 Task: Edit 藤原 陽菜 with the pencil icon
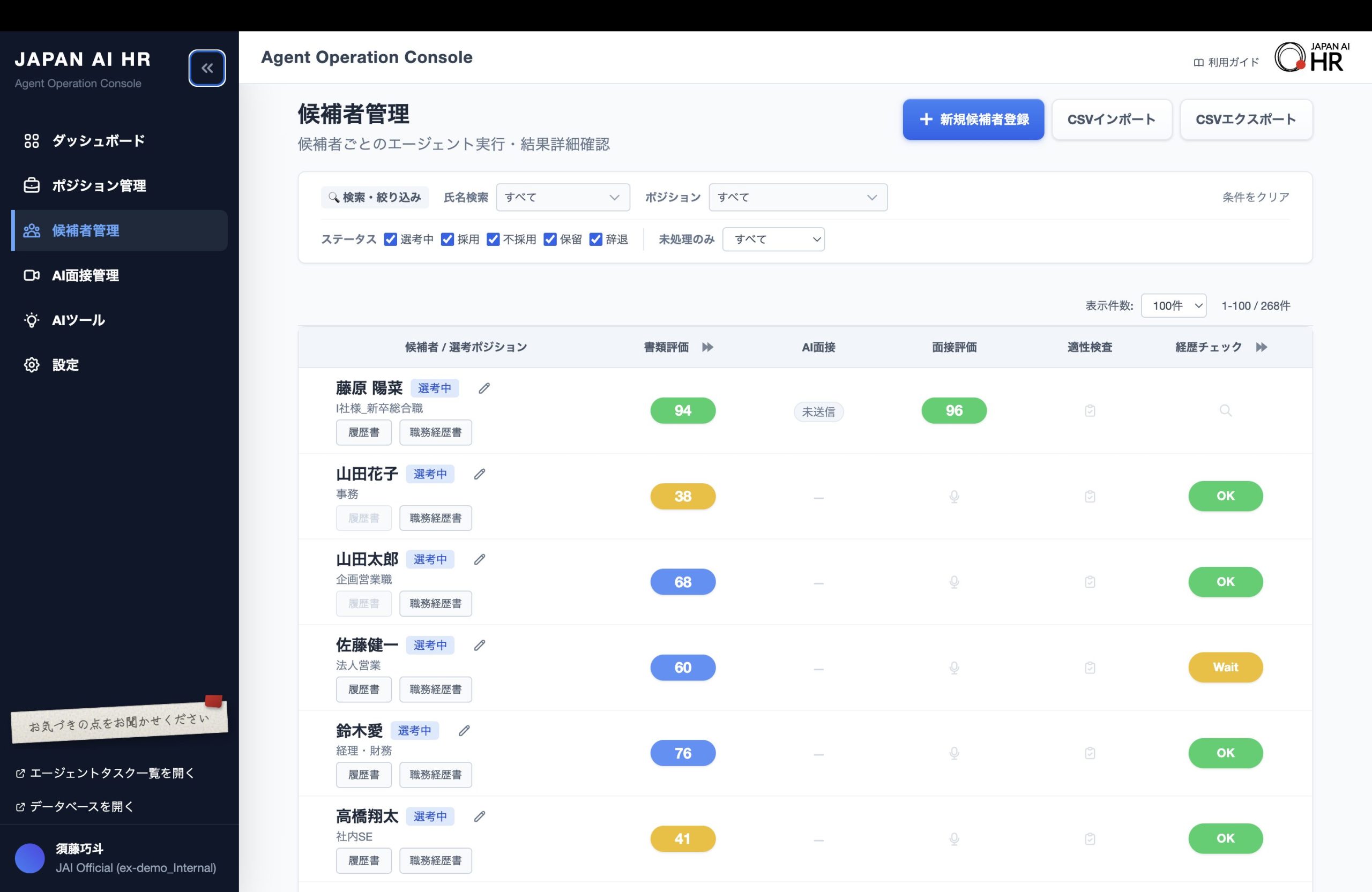[484, 388]
